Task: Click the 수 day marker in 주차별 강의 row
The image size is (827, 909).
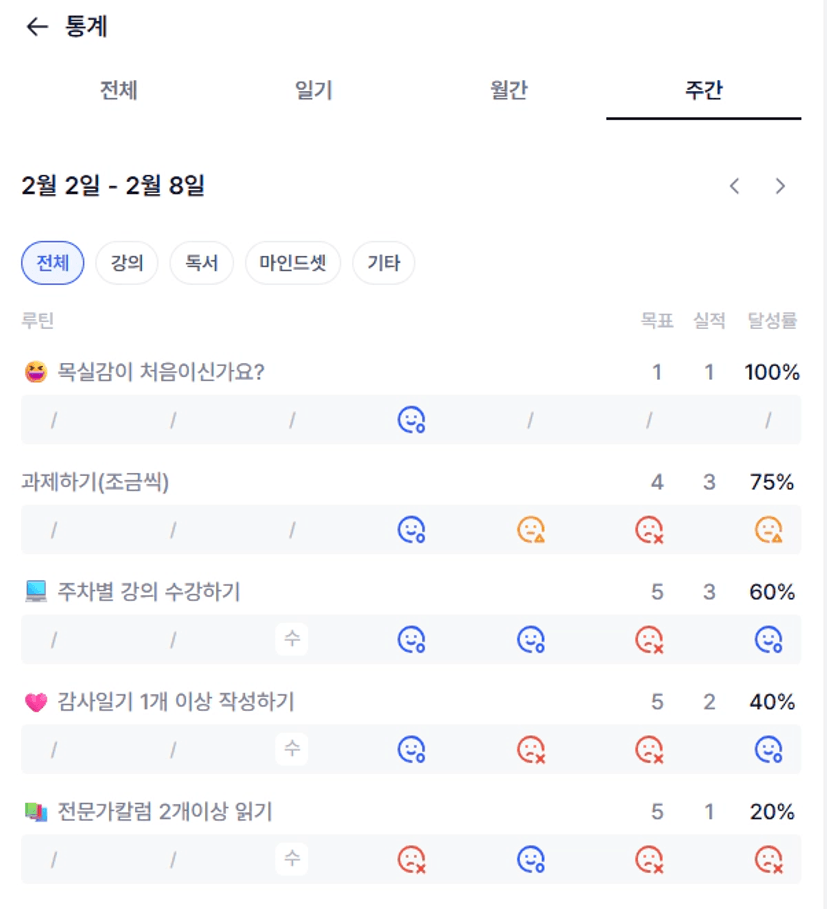Action: coord(292,639)
